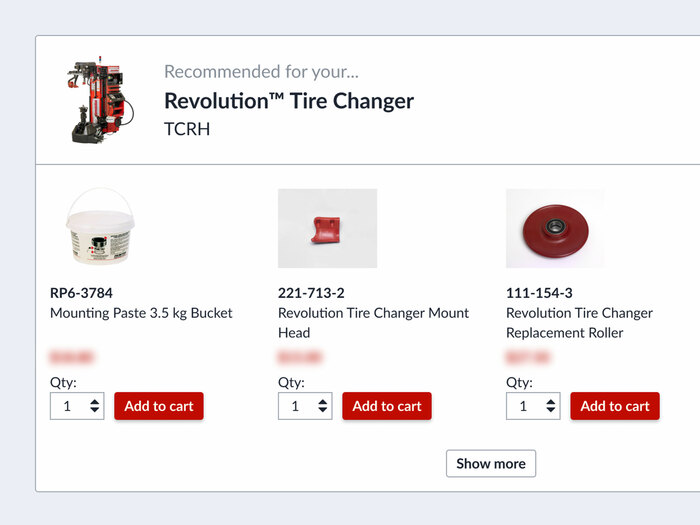
Task: Focus the Mount Head quantity field
Action: tap(296, 406)
